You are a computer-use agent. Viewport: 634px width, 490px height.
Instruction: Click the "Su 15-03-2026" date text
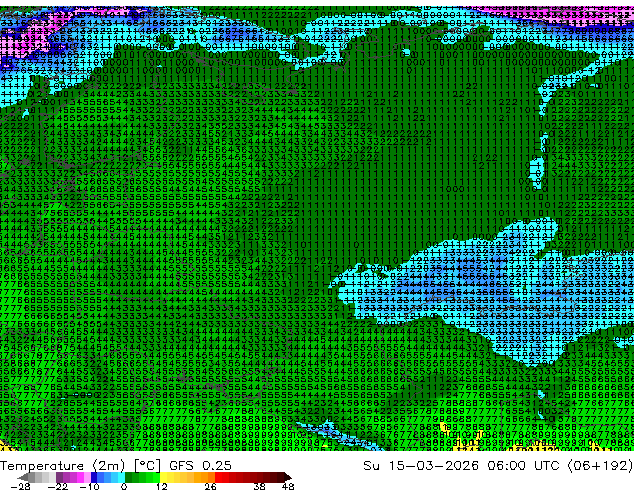(x=421, y=466)
